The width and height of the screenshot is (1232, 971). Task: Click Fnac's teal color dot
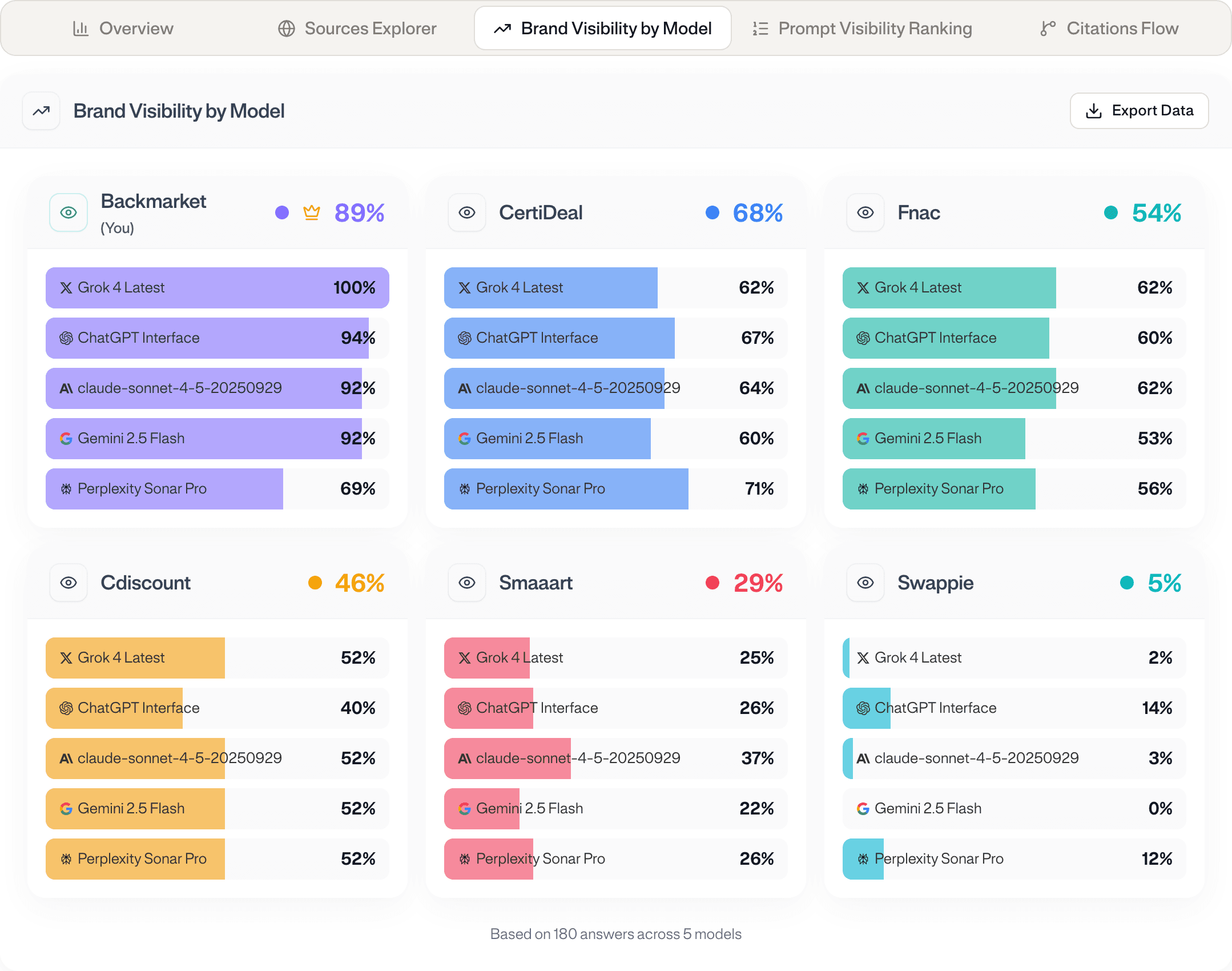1111,212
